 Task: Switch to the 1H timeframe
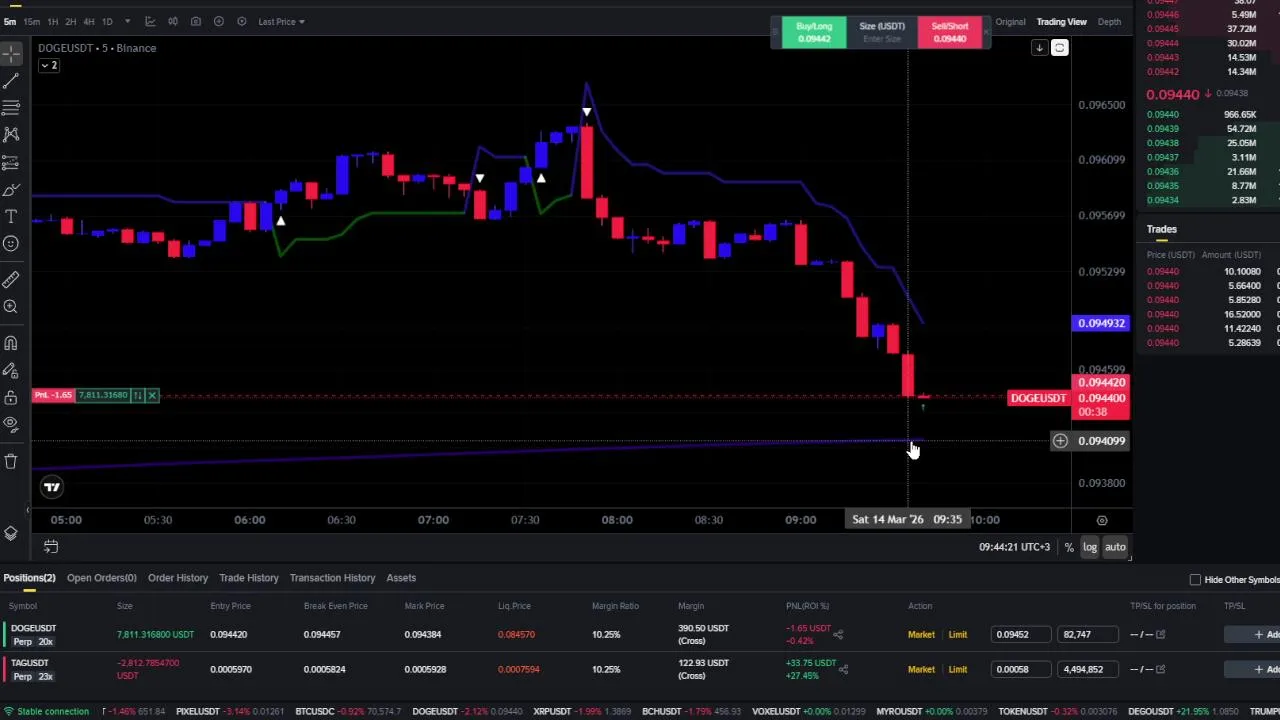point(53,21)
